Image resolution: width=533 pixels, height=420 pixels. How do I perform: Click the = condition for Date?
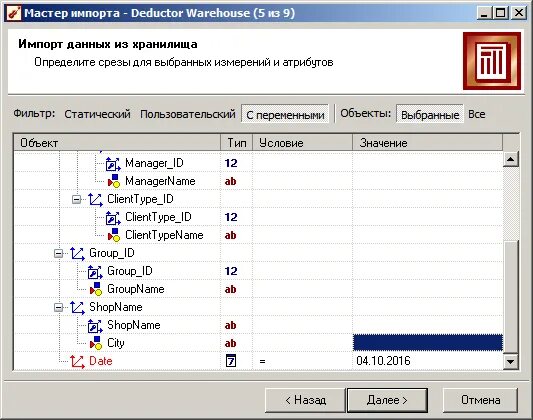262,361
